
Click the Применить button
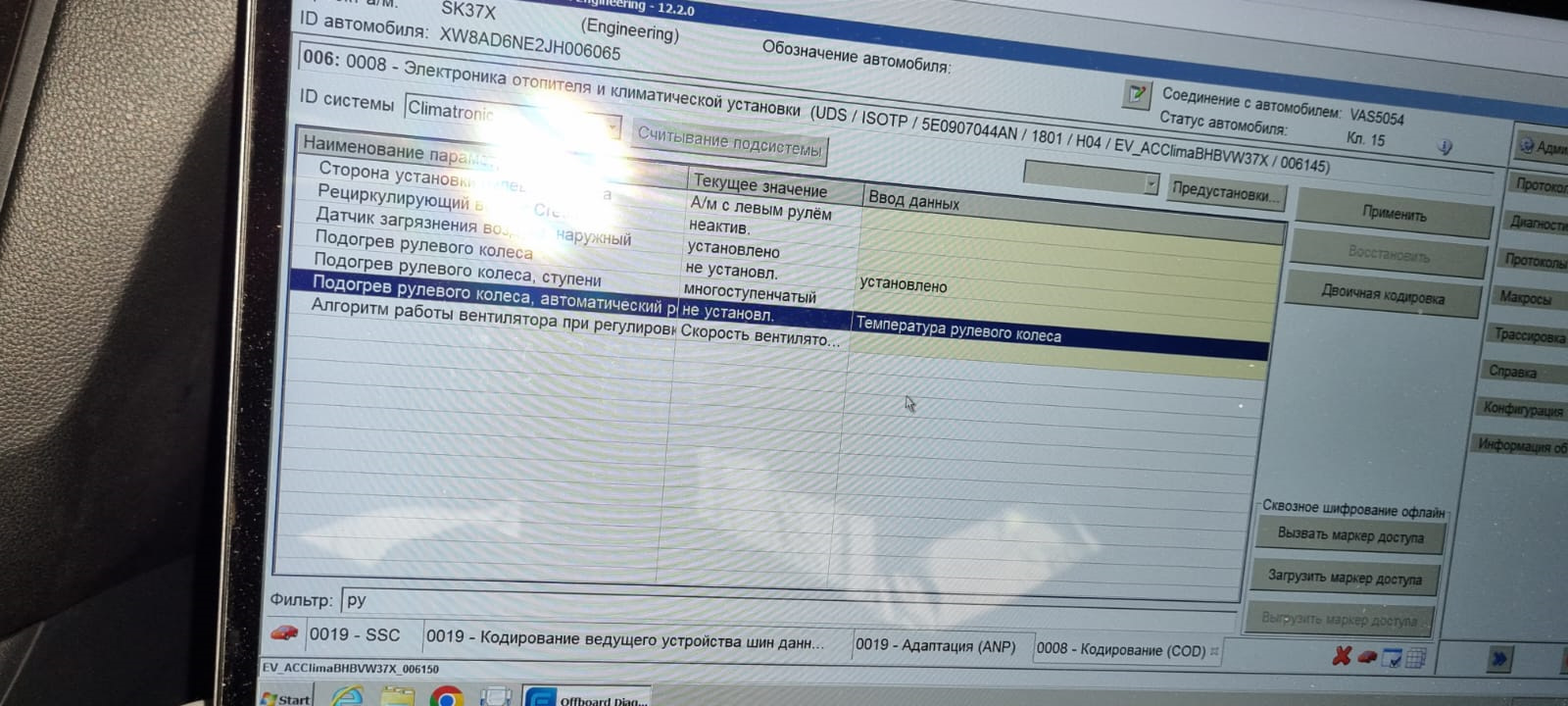click(x=1393, y=213)
